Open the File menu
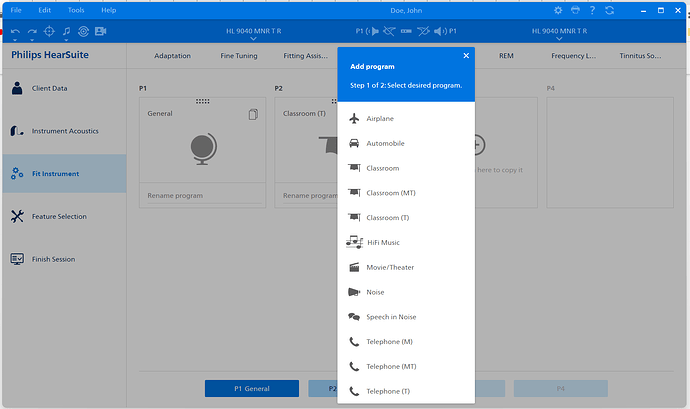This screenshot has height=409, width=690. coord(16,10)
